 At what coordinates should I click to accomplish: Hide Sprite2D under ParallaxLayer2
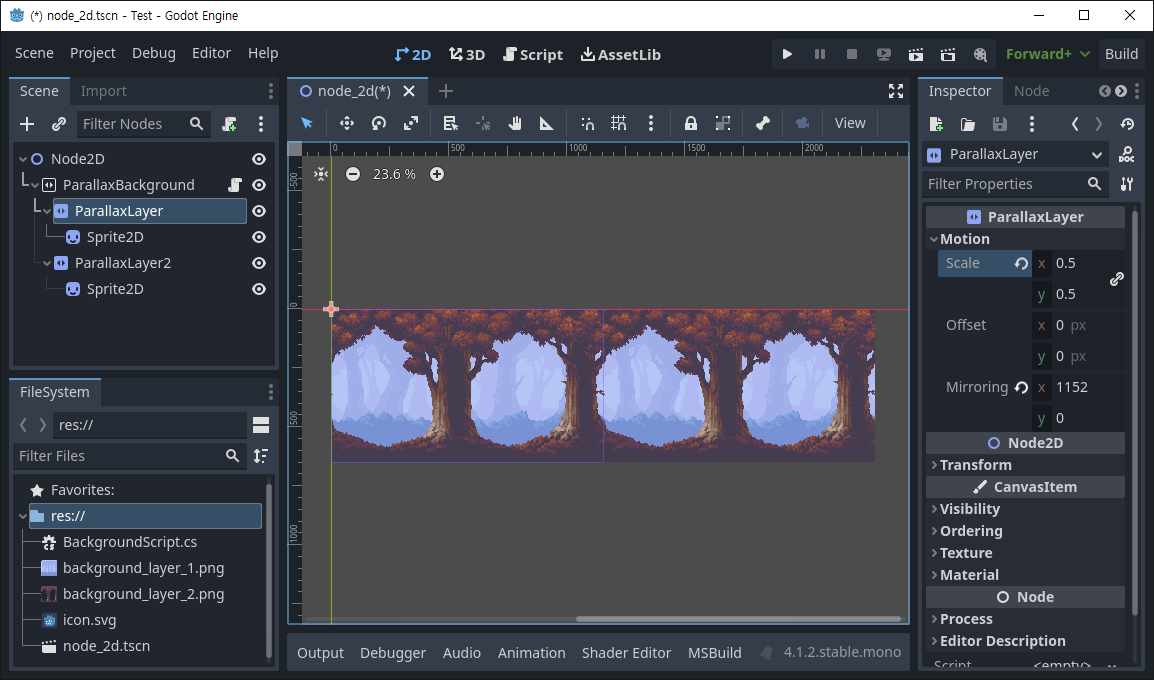point(259,289)
